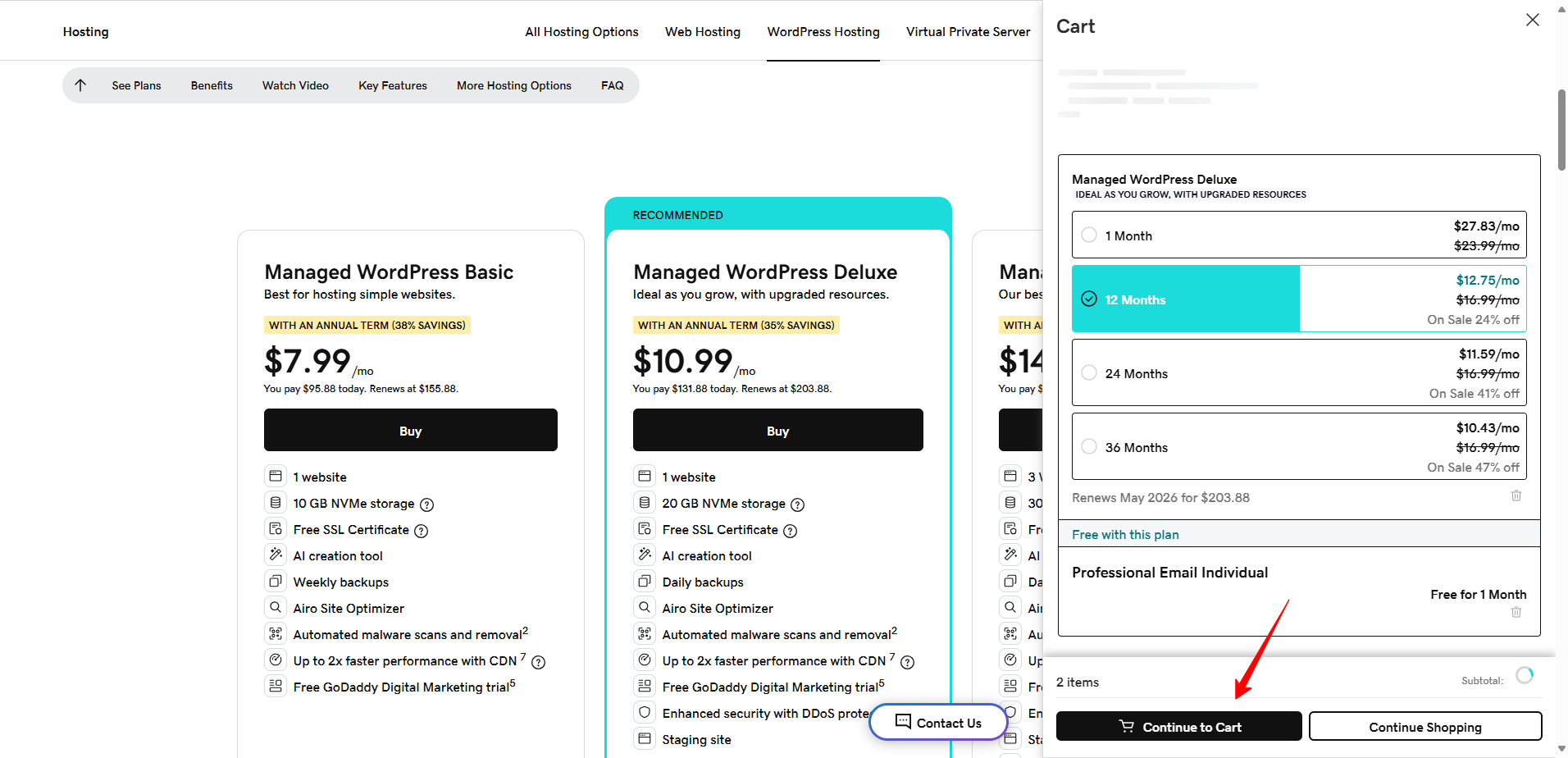Jump to Key Features section

(x=393, y=85)
